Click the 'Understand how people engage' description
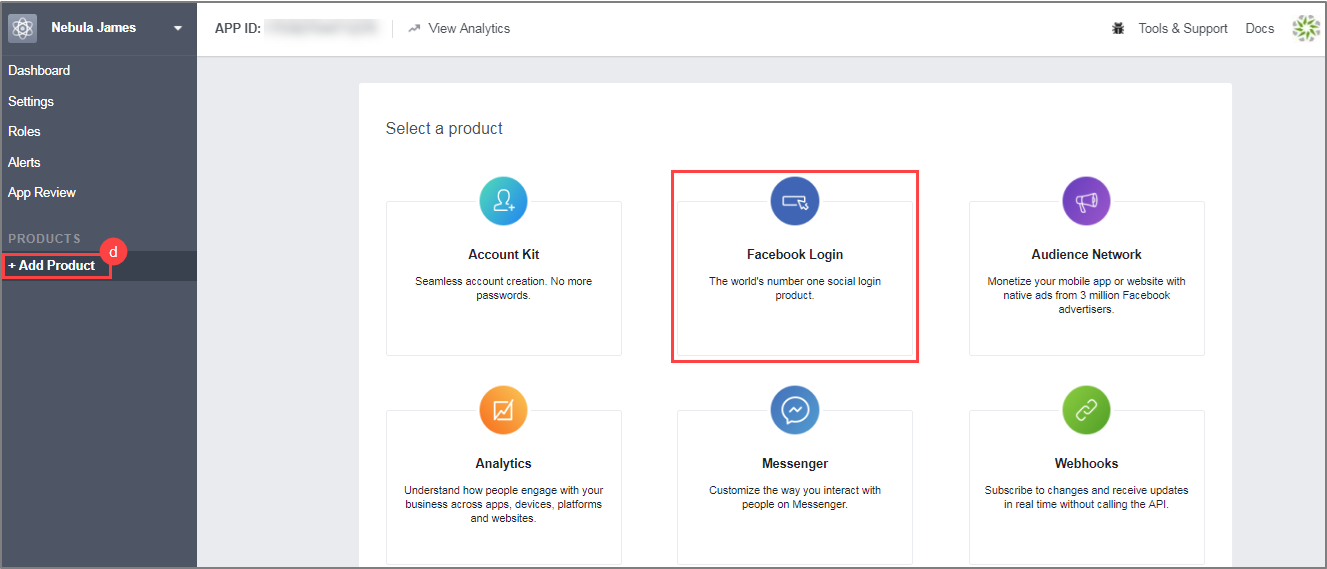 point(504,504)
